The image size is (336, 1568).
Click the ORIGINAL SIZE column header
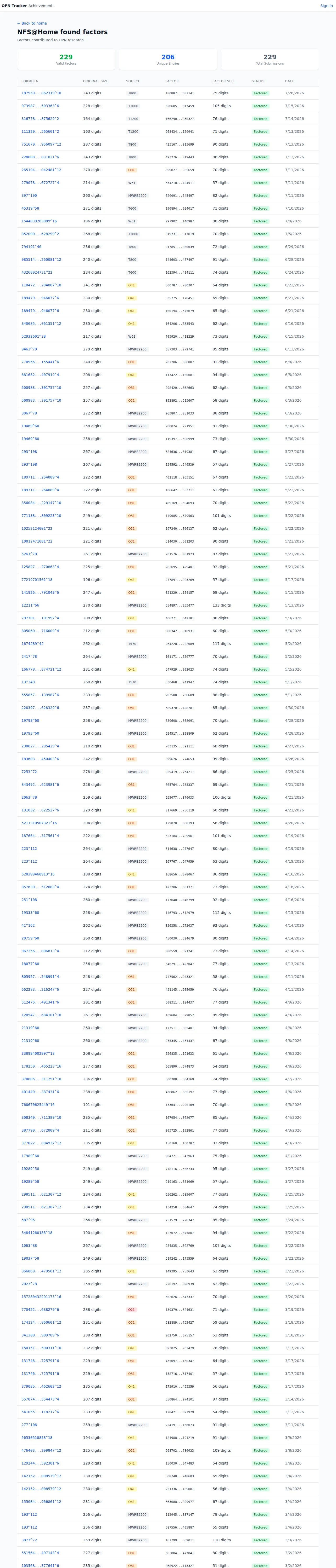tap(96, 81)
